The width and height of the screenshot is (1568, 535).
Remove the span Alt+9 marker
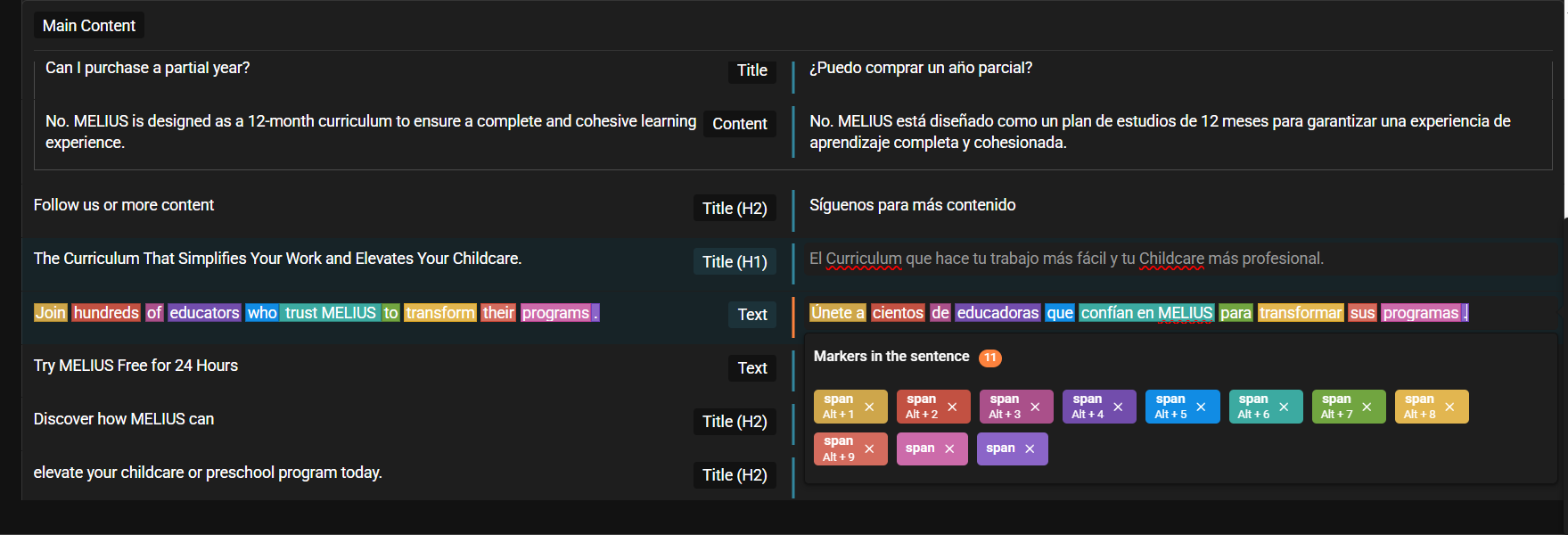tap(869, 449)
